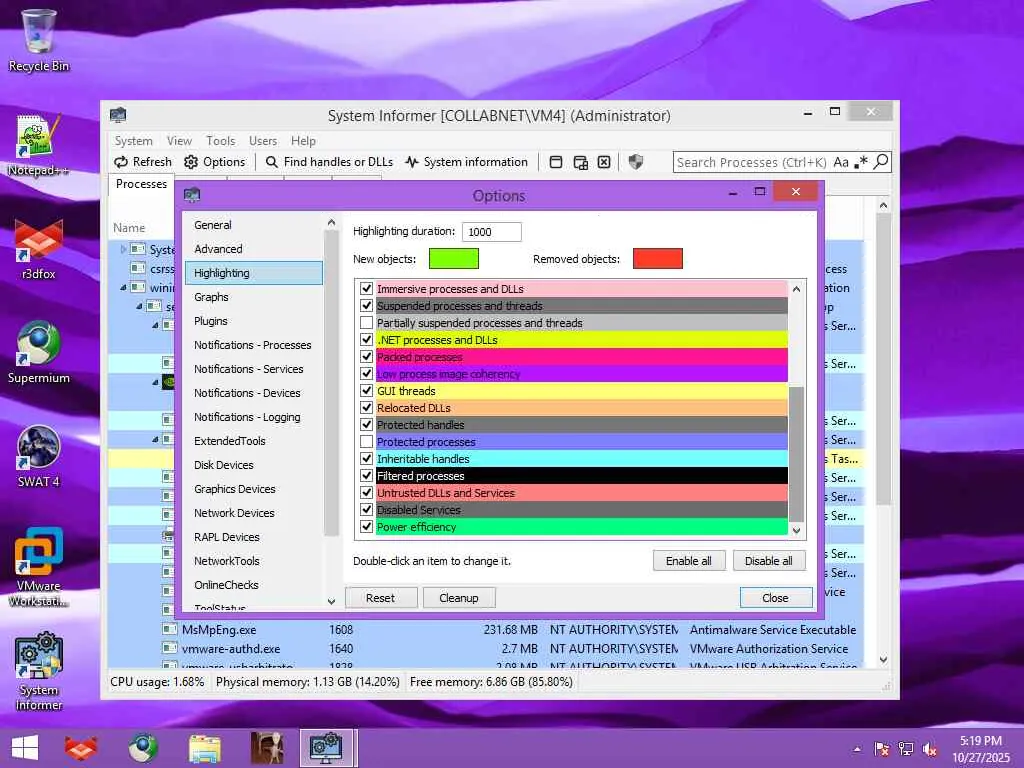Screen dimensions: 1024x768
Task: Click the Cleanup button
Action: pyautogui.click(x=458, y=598)
